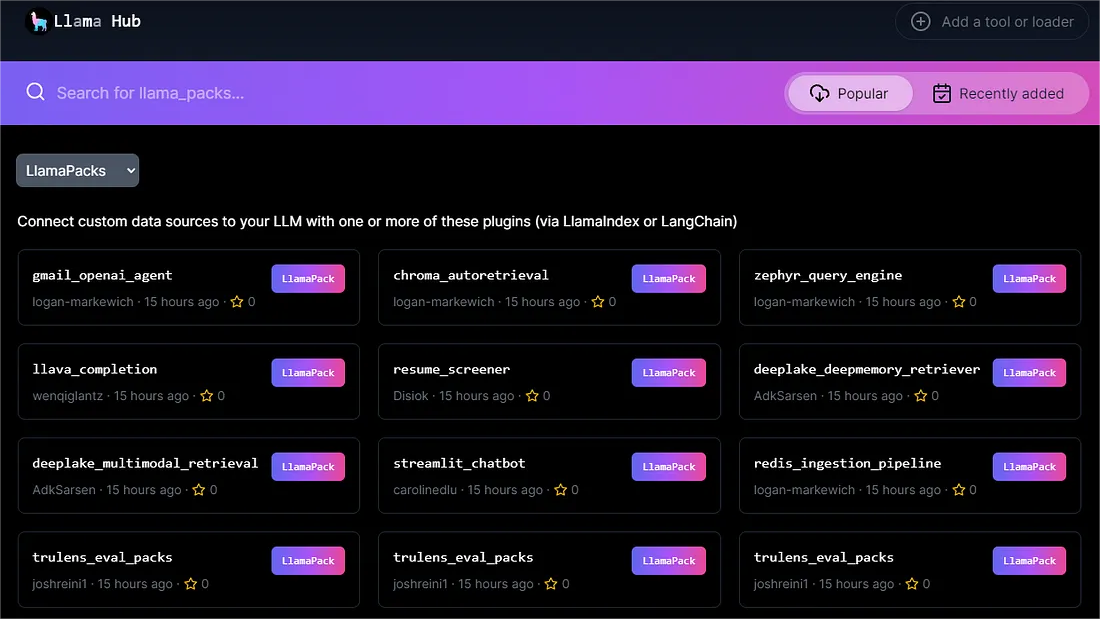Screen dimensions: 1100x619
Task: Click the star icon on llava_completion card
Action: point(206,396)
